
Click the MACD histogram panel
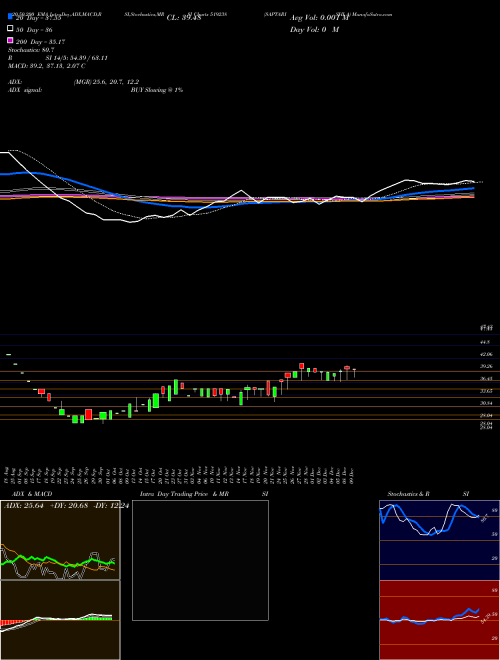coord(60,620)
